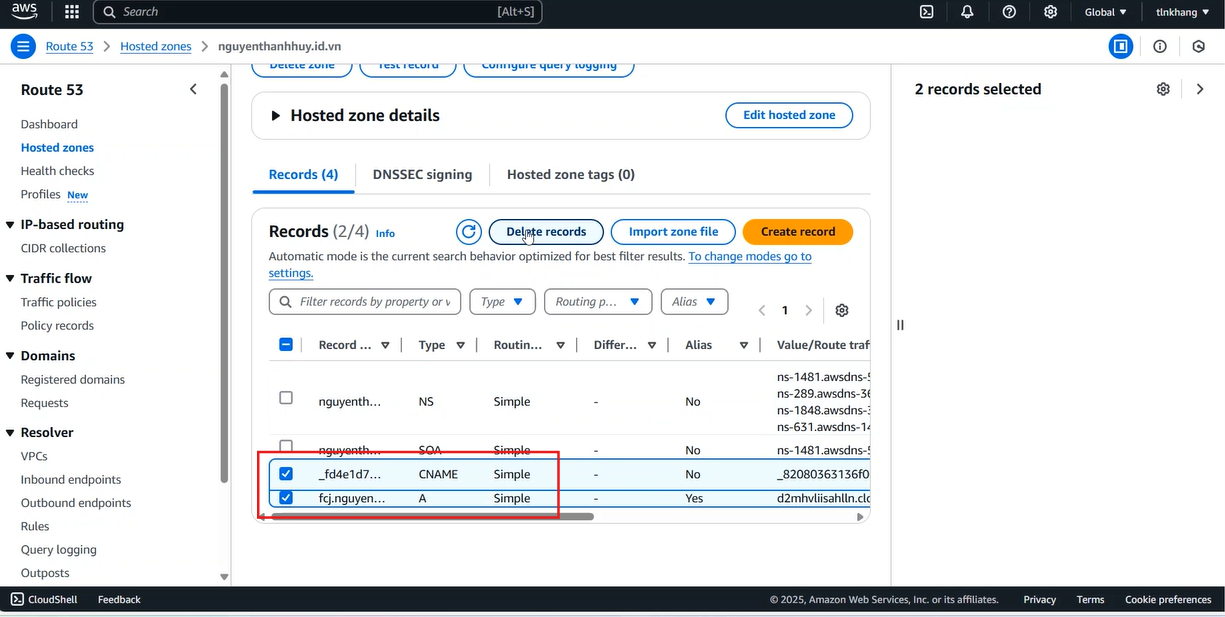
Task: Click the Delete records button
Action: 546,232
